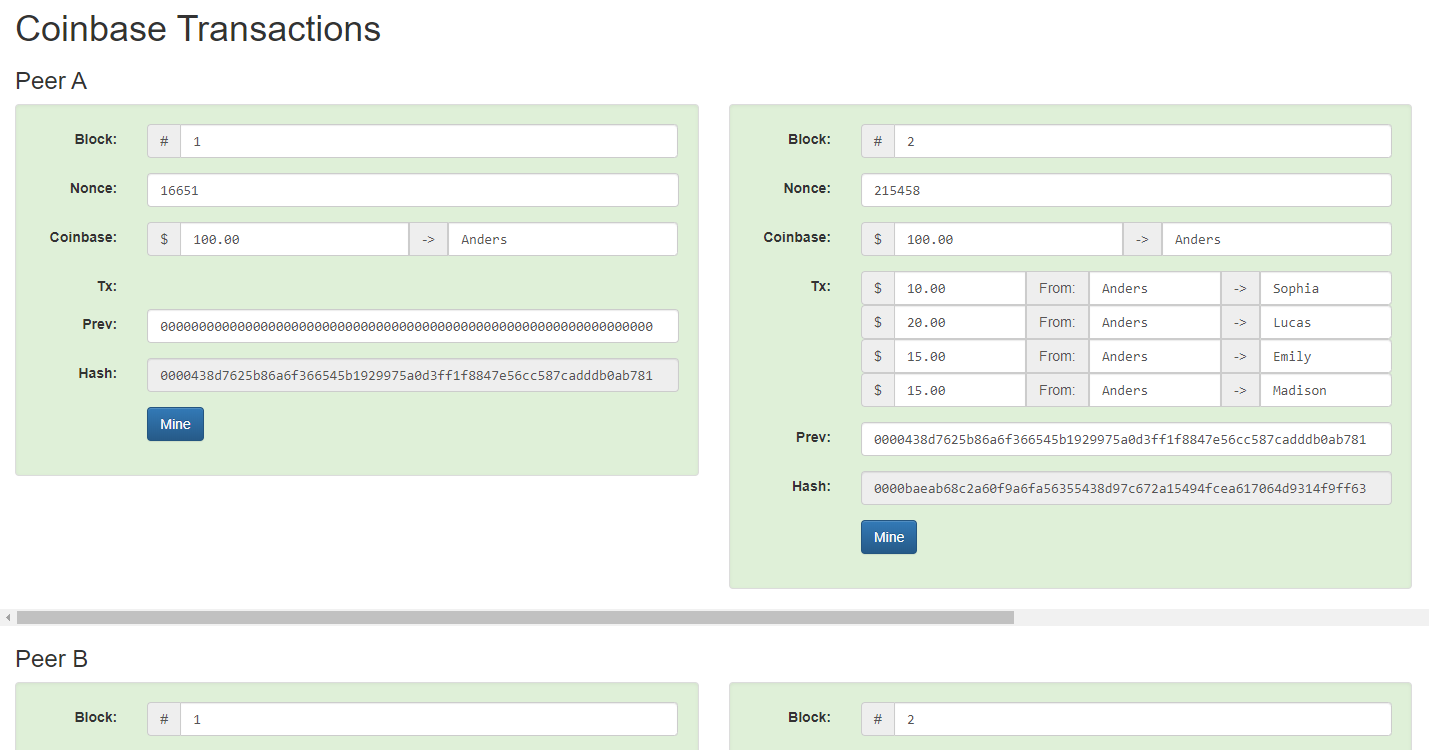
Task: Click the "$" prefix of block 2 coinbase
Action: (878, 239)
